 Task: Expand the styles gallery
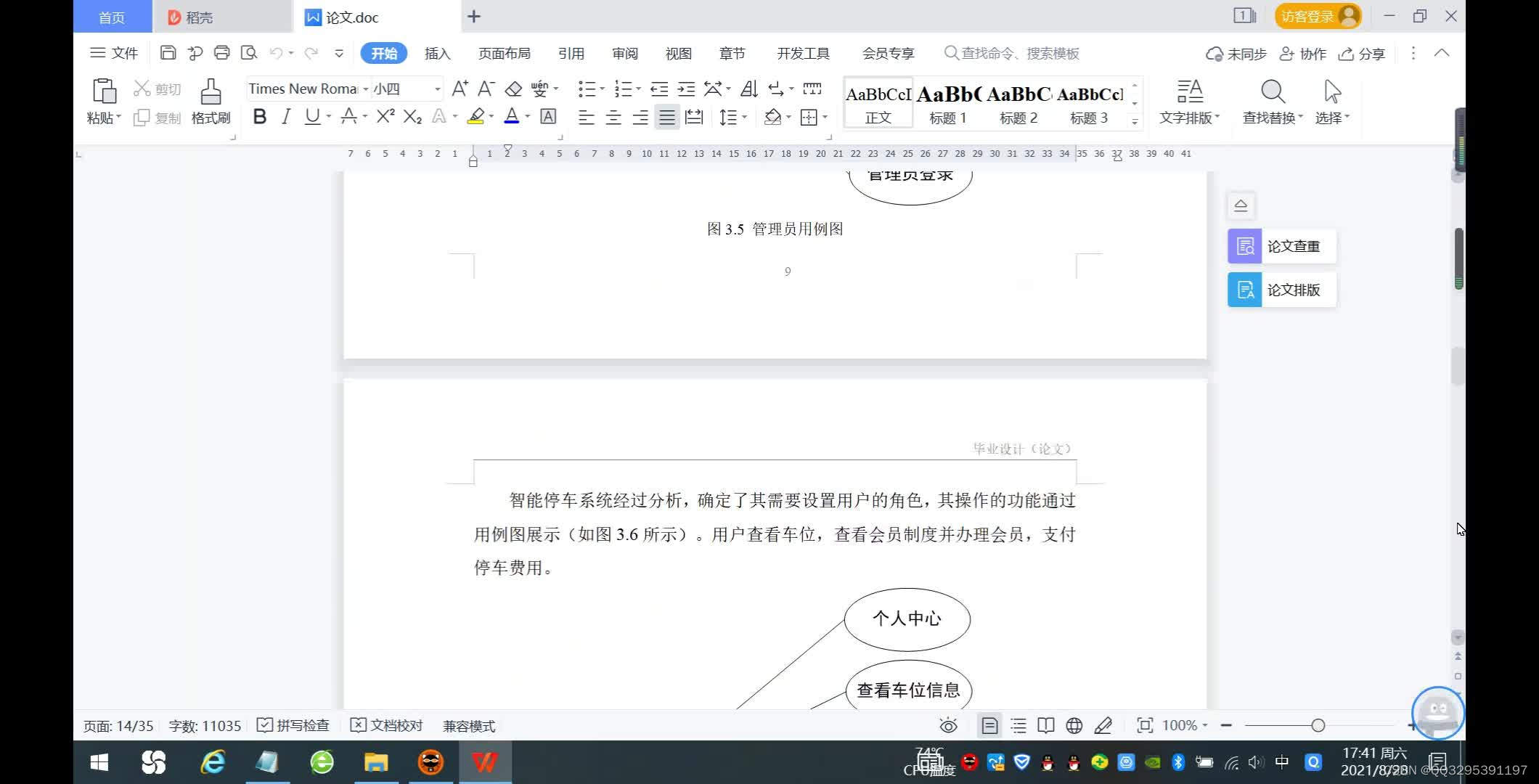(1135, 121)
